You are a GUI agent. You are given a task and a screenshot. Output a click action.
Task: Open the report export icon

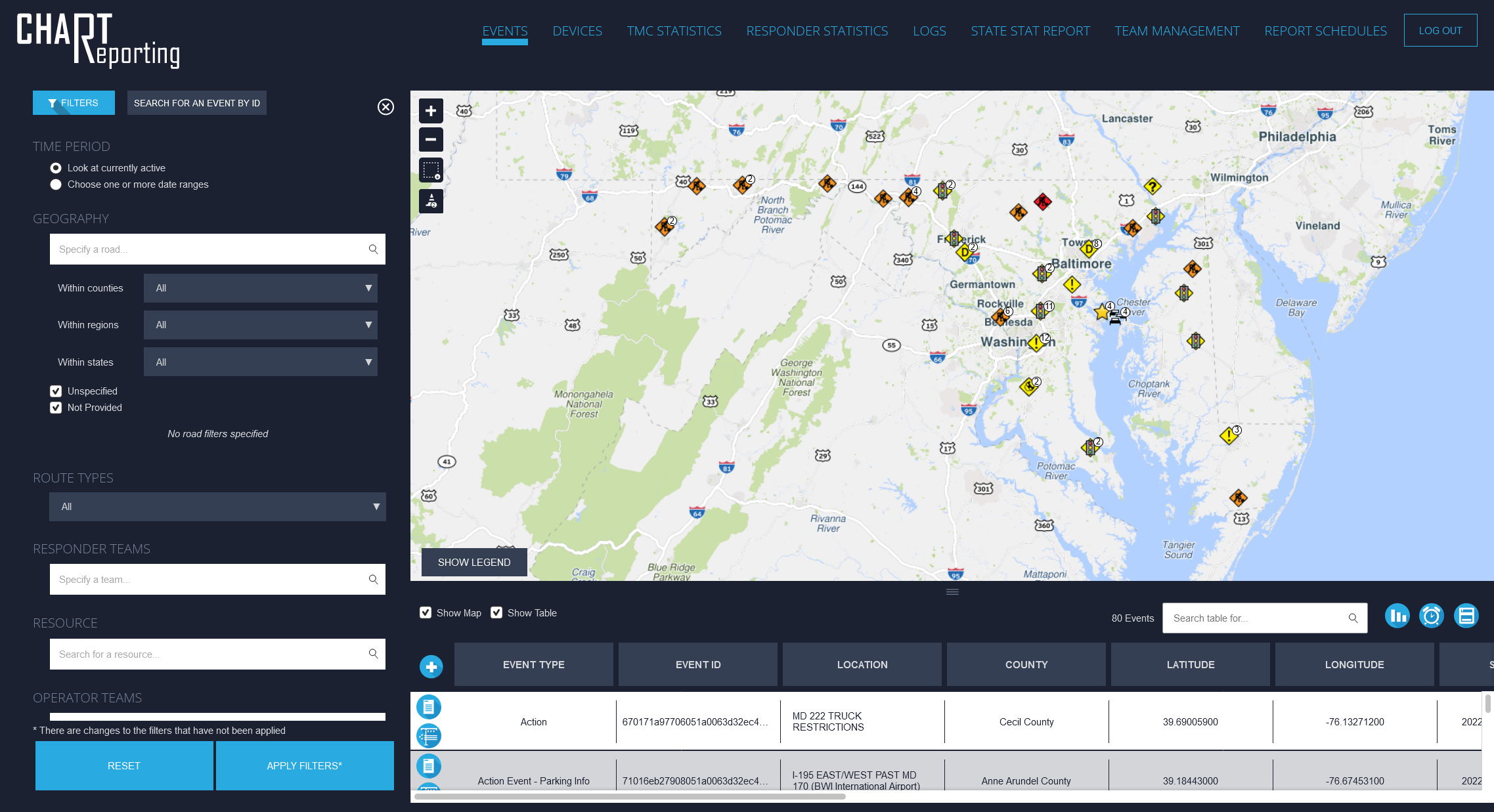[1466, 616]
